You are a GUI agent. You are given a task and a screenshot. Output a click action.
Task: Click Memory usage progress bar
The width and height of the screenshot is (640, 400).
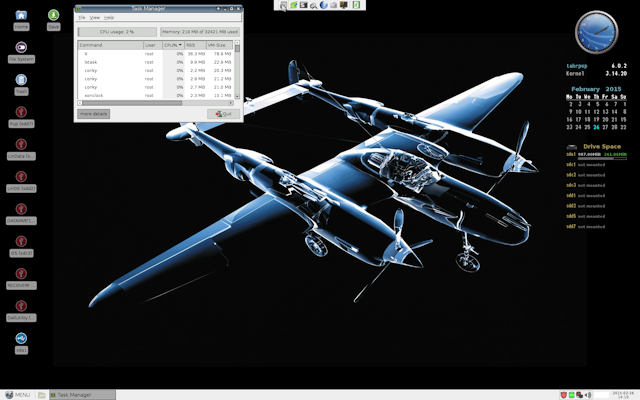click(x=200, y=32)
